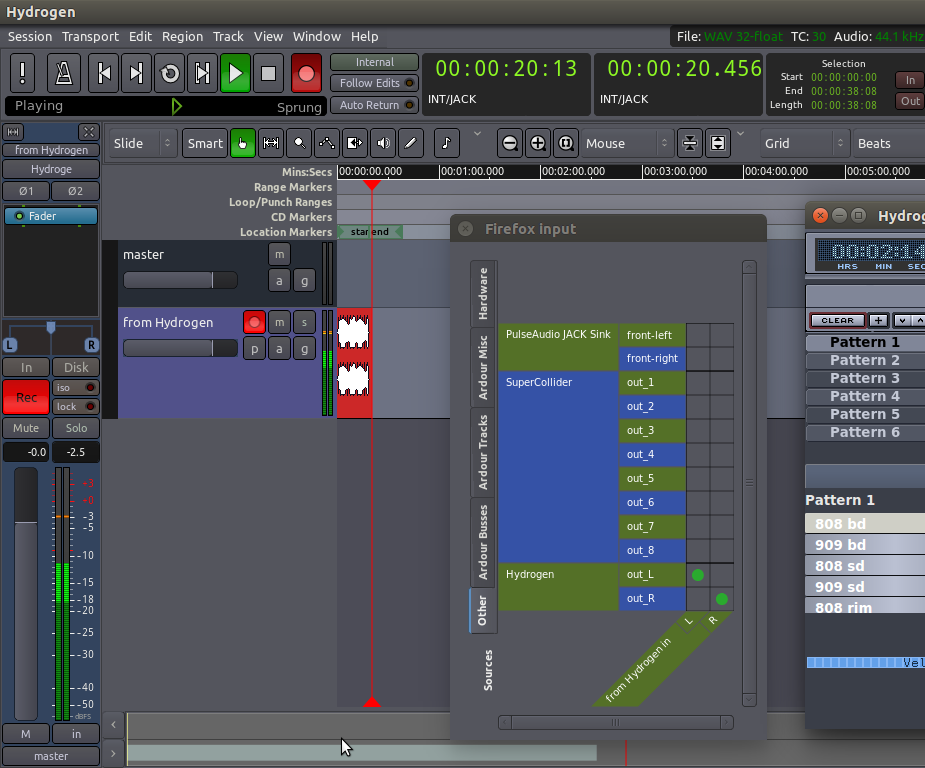925x768 pixels.
Task: Toggle record-arm on from Hydrogen track
Action: click(254, 322)
